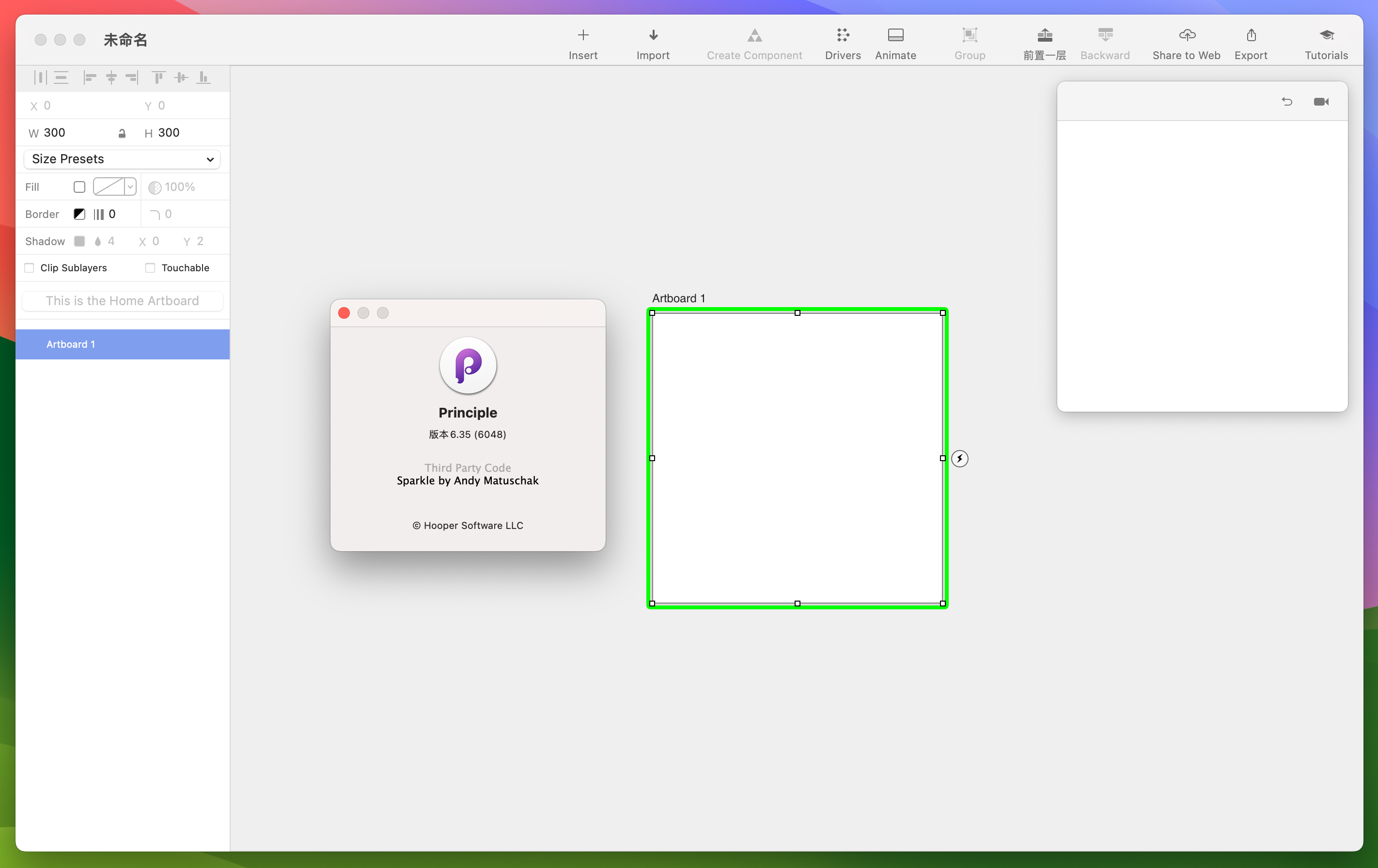The height and width of the screenshot is (868, 1378).
Task: Click the Insert tool in toolbar
Action: [x=582, y=42]
